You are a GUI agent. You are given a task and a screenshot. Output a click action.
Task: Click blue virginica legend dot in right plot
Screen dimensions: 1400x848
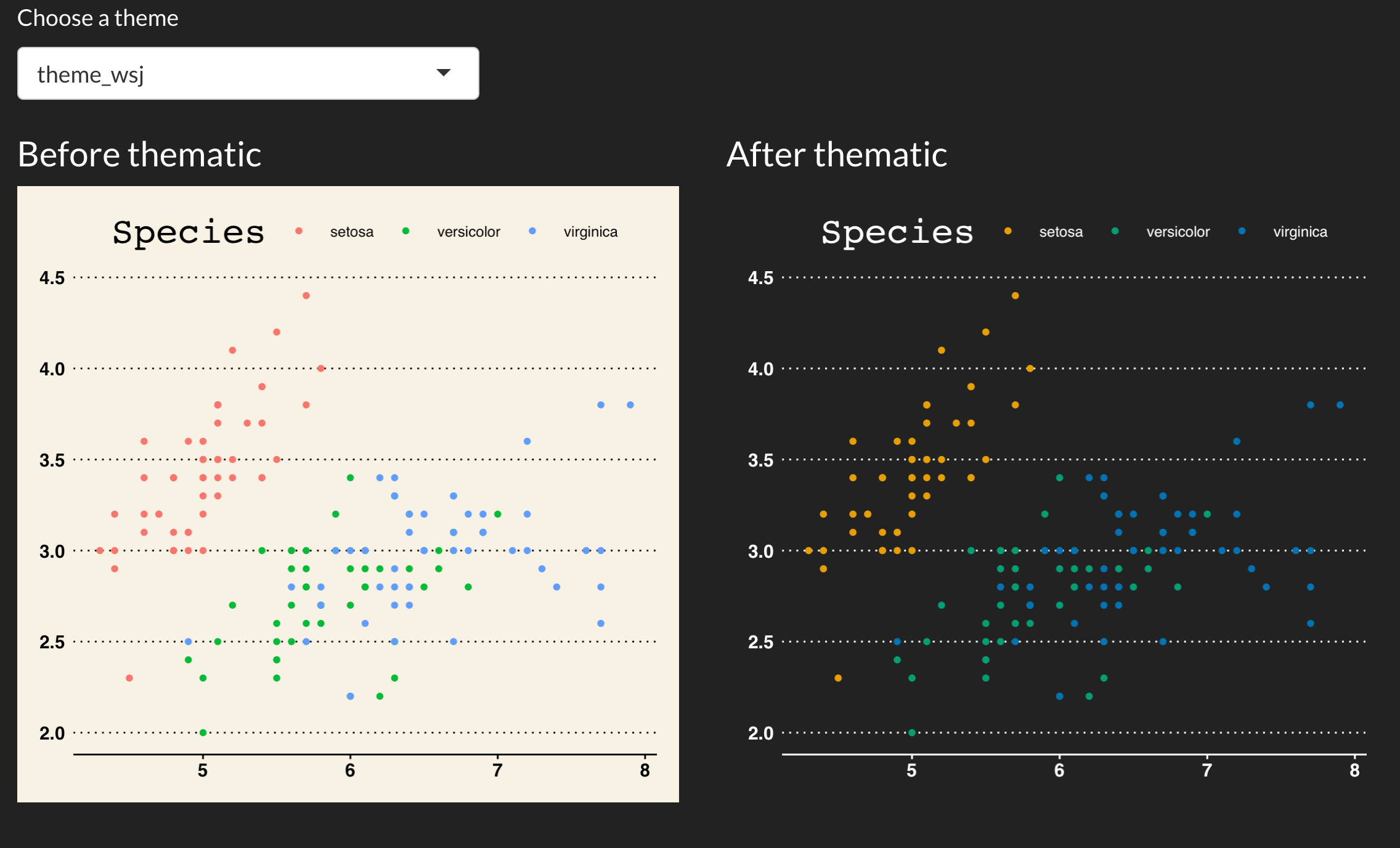pyautogui.click(x=1242, y=231)
